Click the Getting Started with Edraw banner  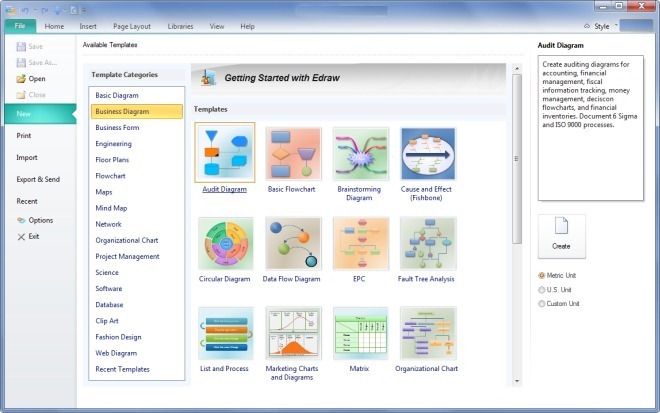point(349,78)
